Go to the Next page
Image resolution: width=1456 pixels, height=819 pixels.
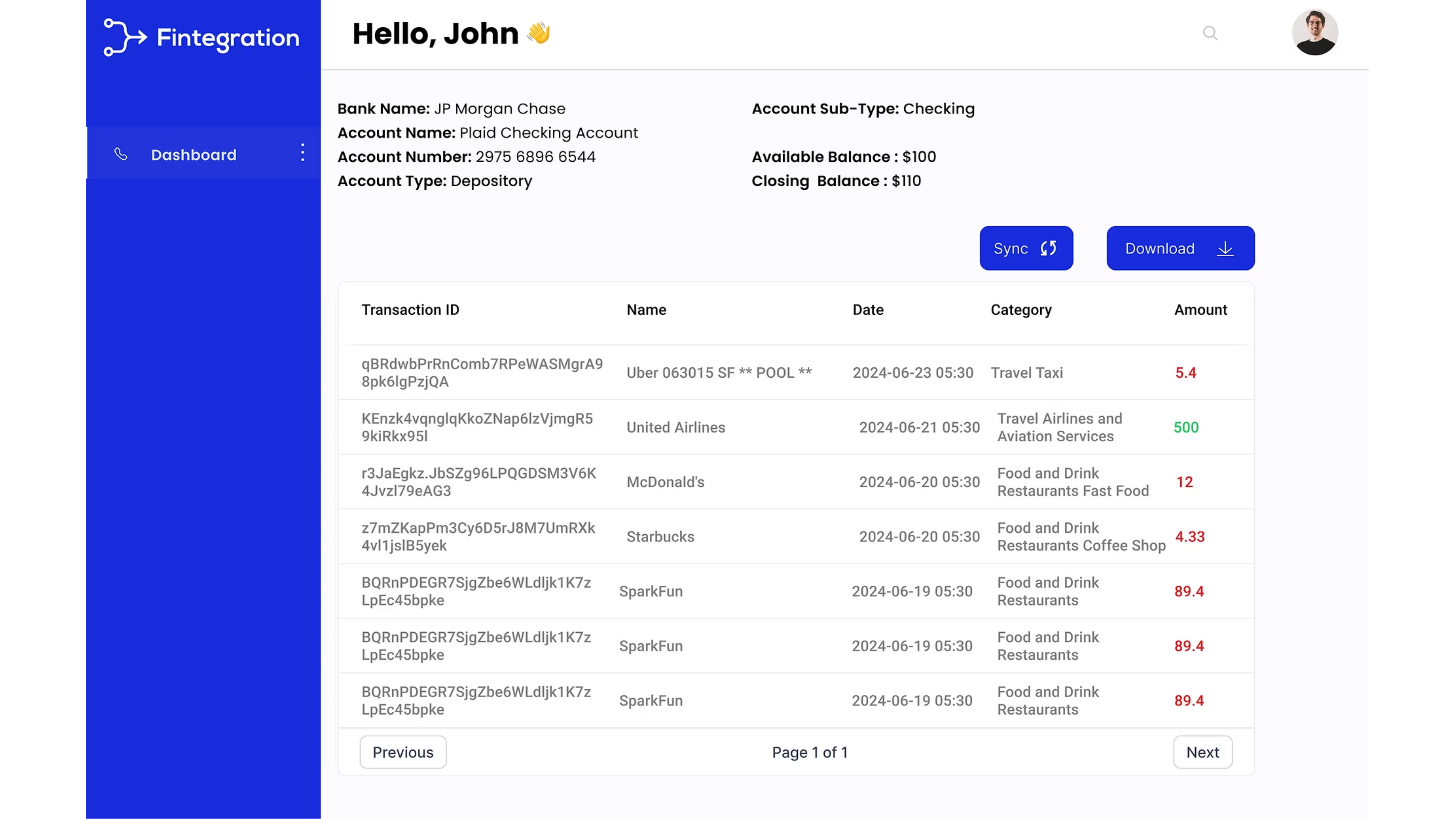[x=1202, y=752]
